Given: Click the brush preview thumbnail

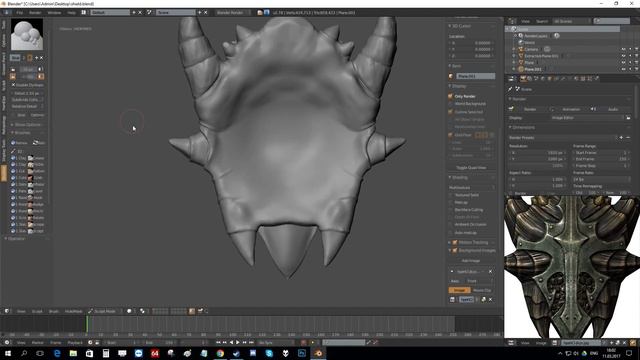Looking at the screenshot, I should [x=27, y=35].
